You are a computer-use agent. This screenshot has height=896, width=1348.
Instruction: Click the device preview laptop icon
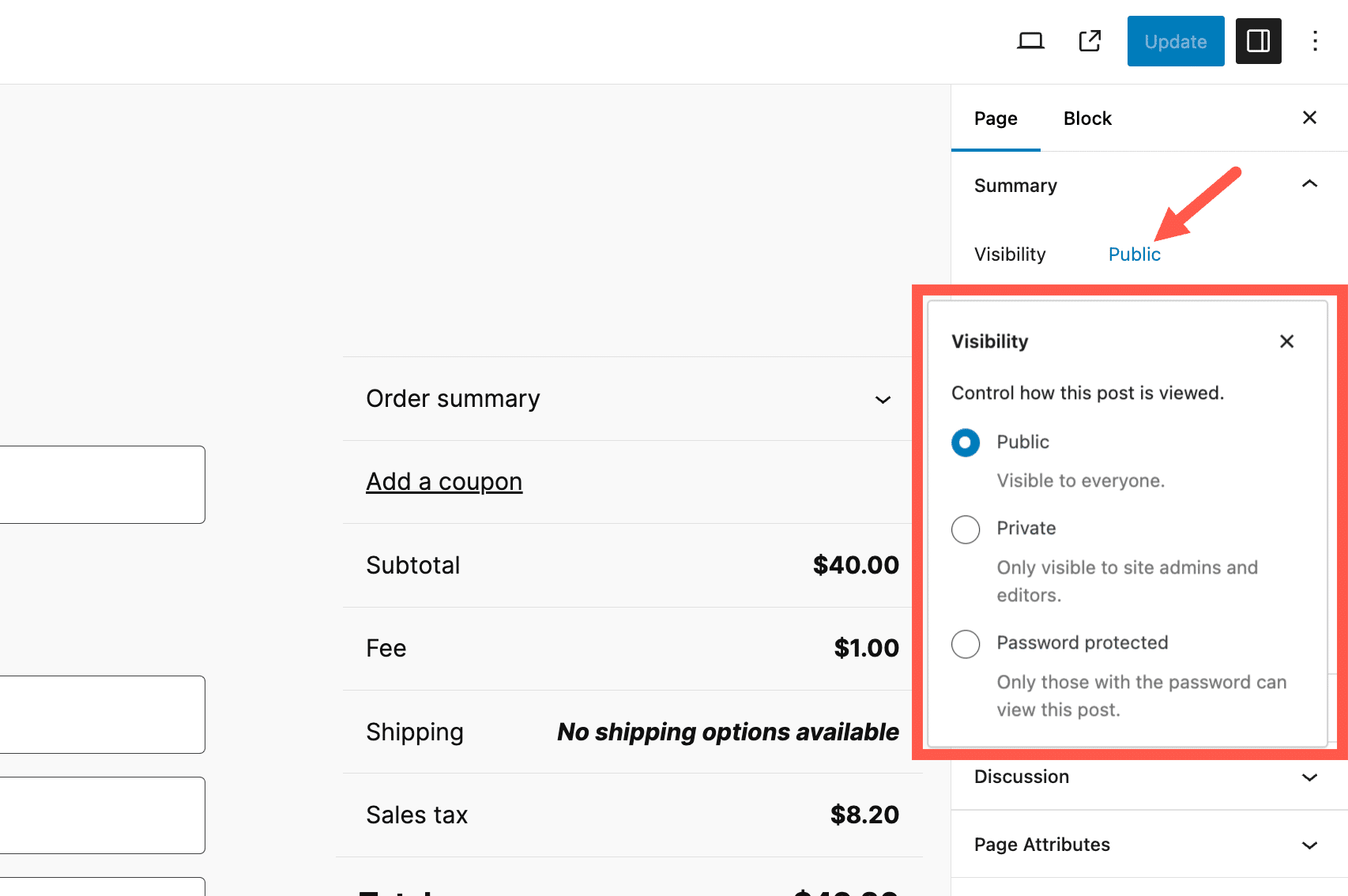(1030, 41)
